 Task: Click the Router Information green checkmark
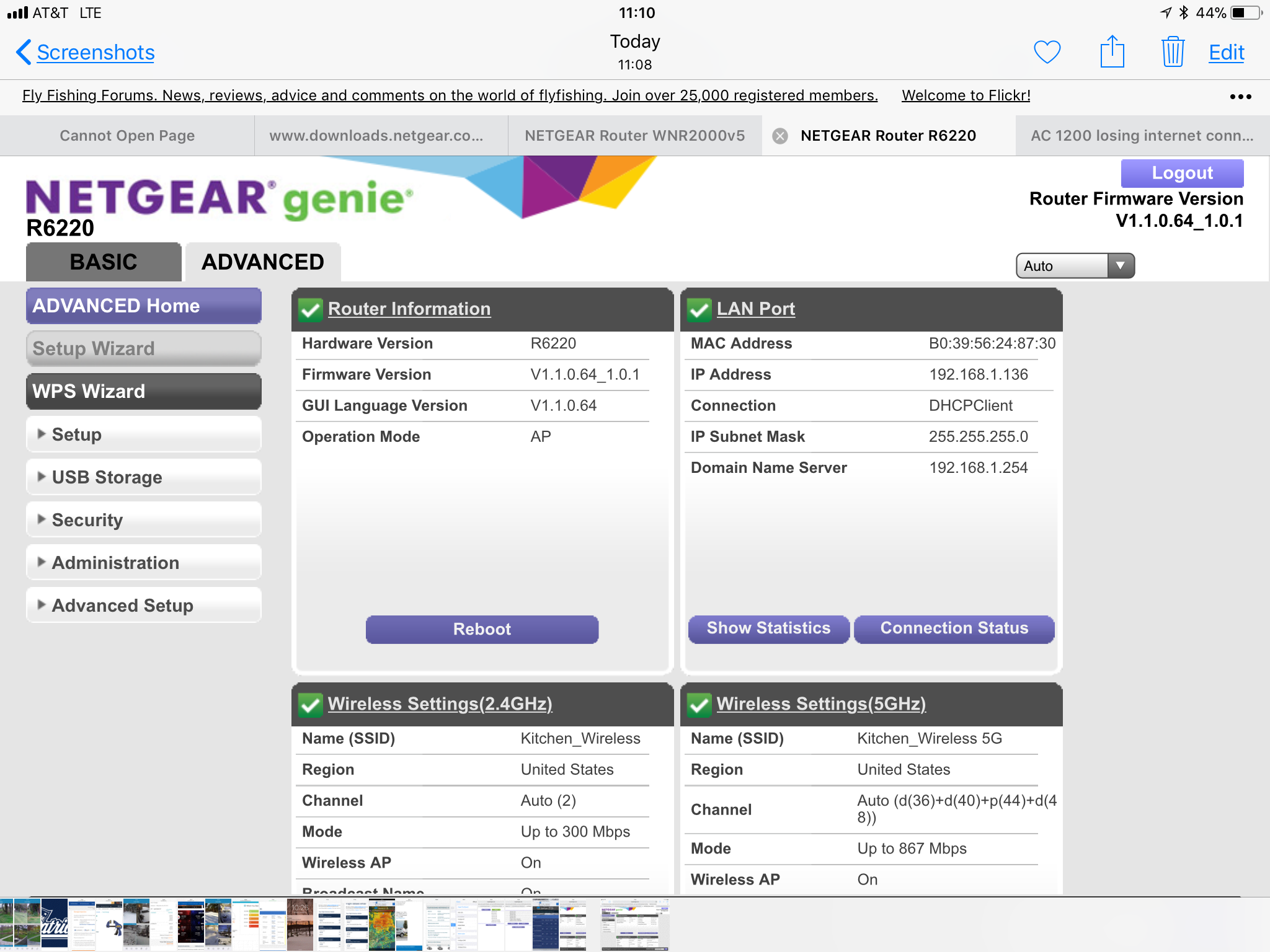pos(310,309)
